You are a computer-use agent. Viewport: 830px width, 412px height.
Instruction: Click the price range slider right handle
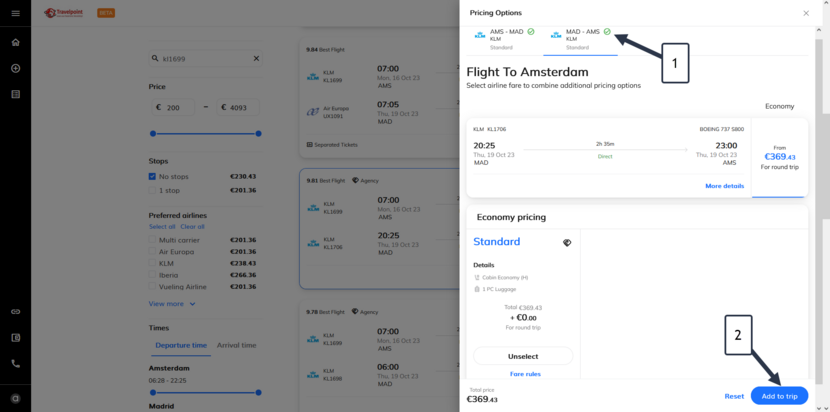tap(258, 133)
